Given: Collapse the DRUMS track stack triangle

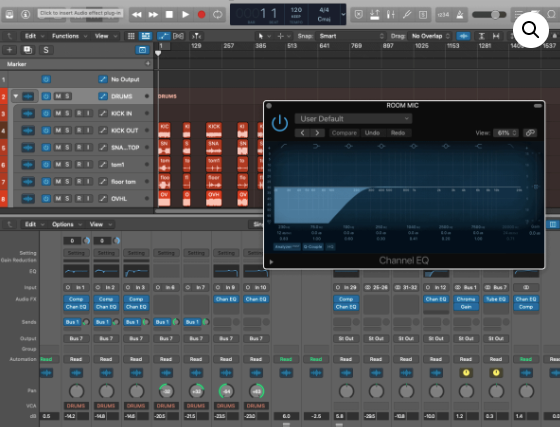Looking at the screenshot, I should pyautogui.click(x=16, y=96).
